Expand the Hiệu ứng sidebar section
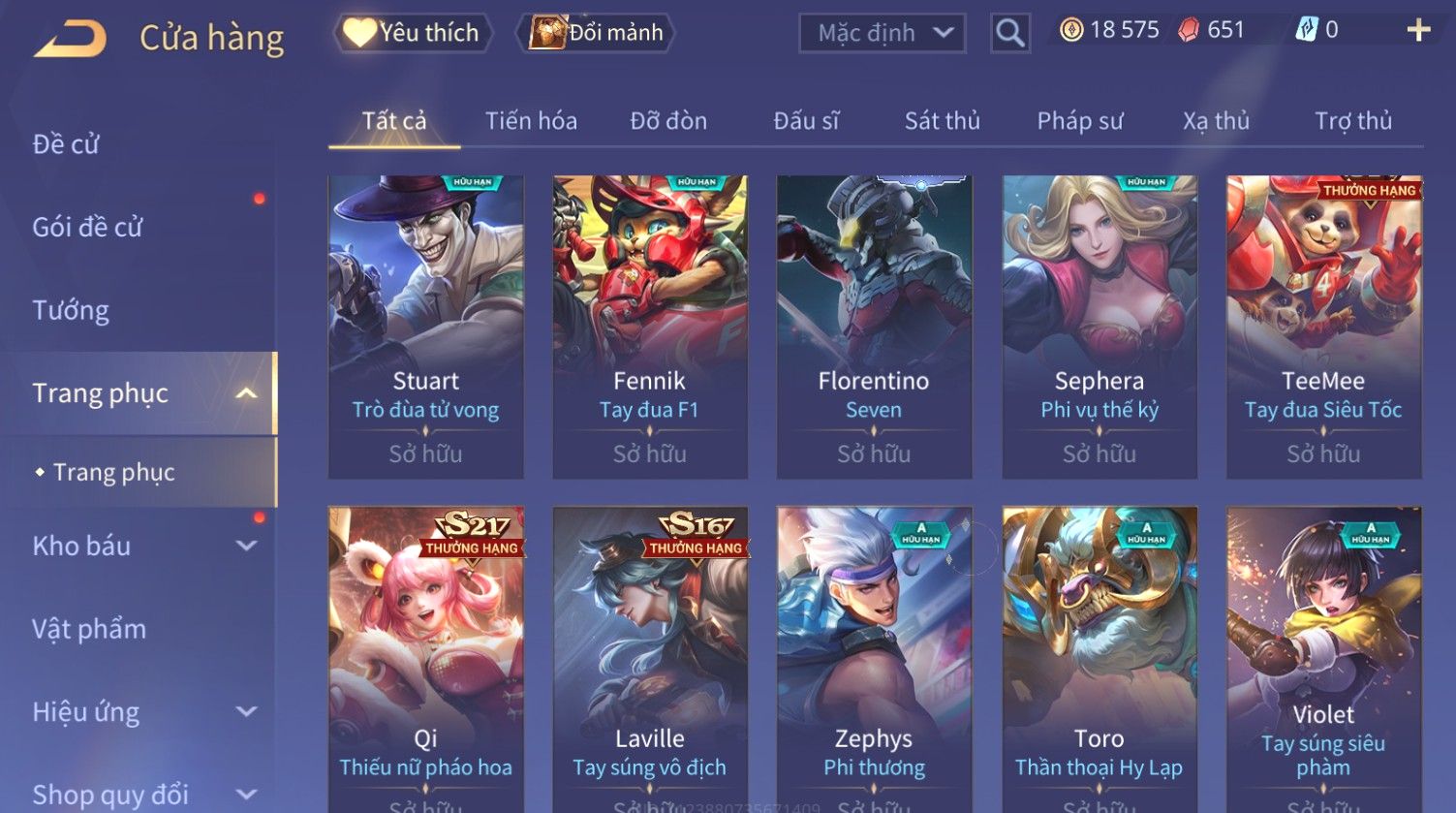The image size is (1456, 813). coord(246,712)
